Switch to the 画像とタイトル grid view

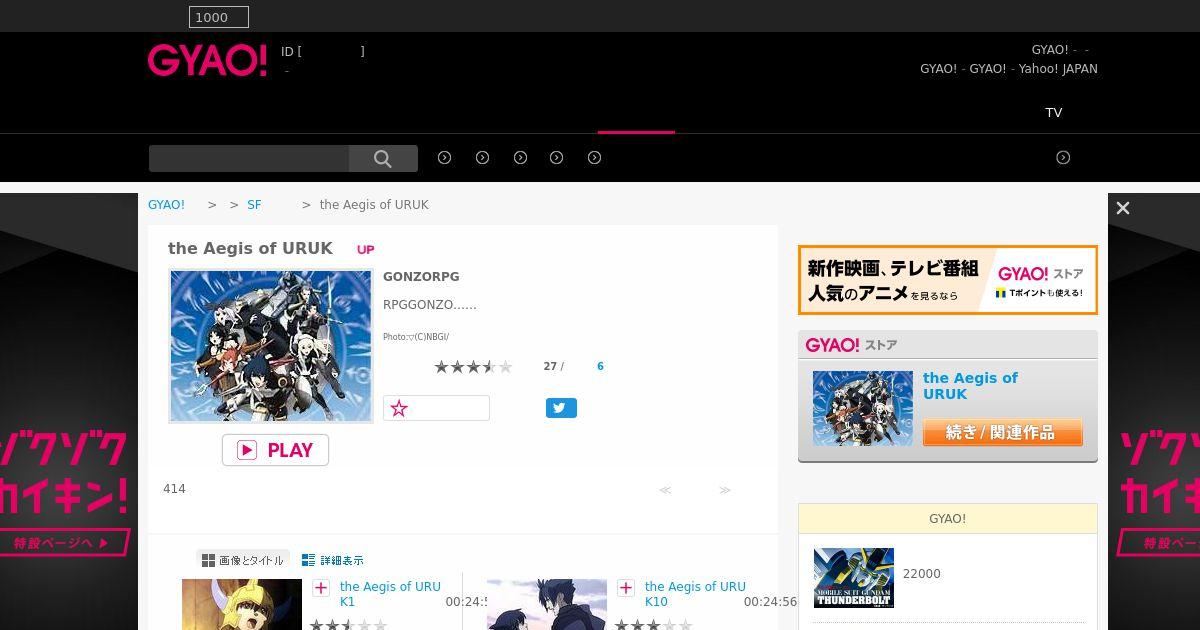(x=243, y=561)
